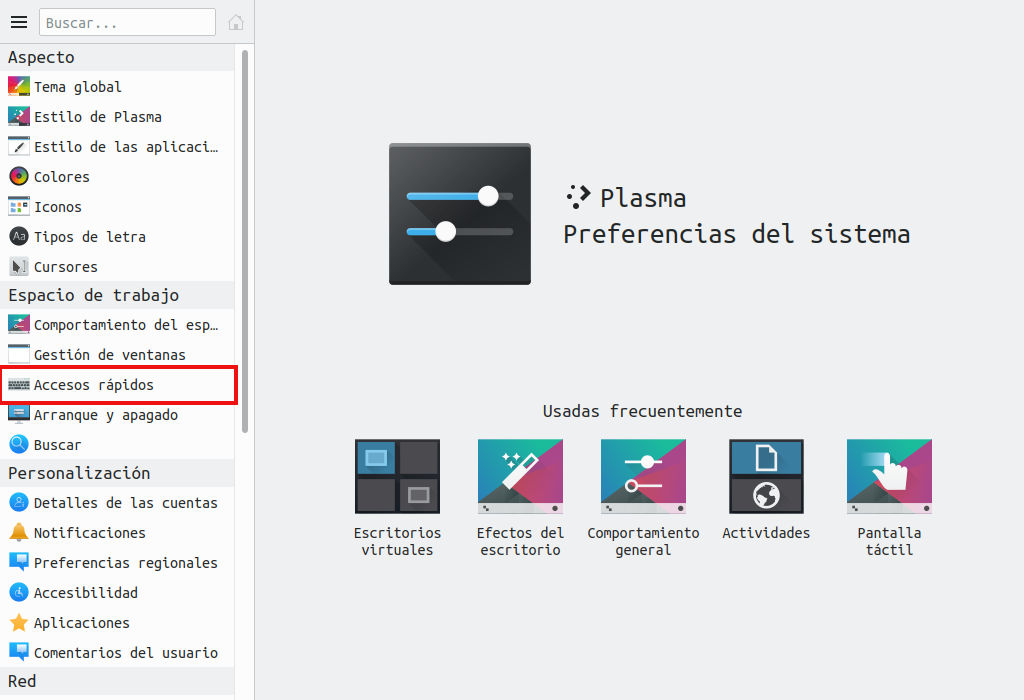The image size is (1024, 700).
Task: Open Tipos de letra icon
Action: 19,236
